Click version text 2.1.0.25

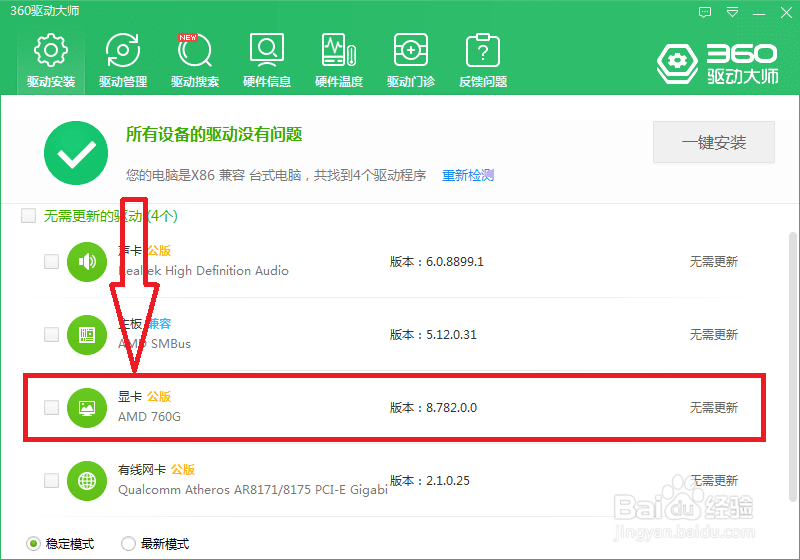tap(447, 480)
